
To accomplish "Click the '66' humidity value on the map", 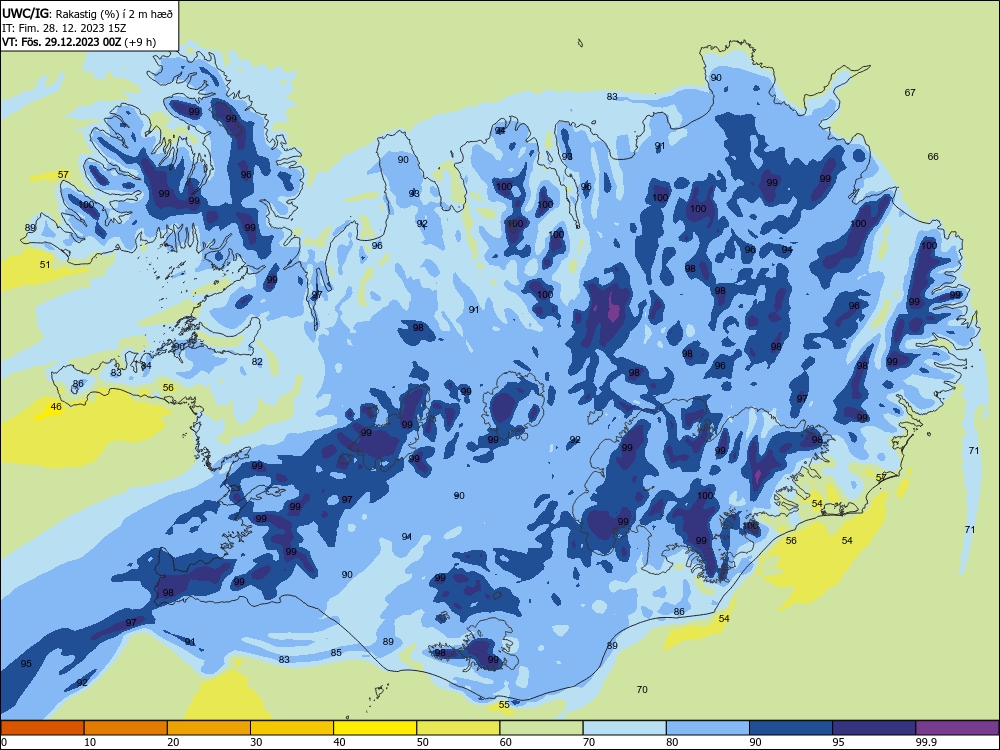I will coord(933,156).
